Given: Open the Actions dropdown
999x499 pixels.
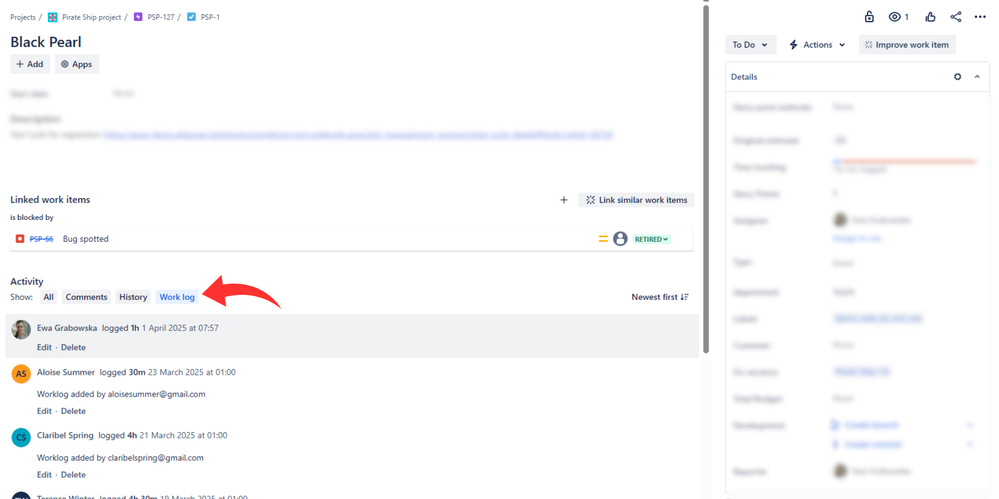Looking at the screenshot, I should pyautogui.click(x=817, y=45).
